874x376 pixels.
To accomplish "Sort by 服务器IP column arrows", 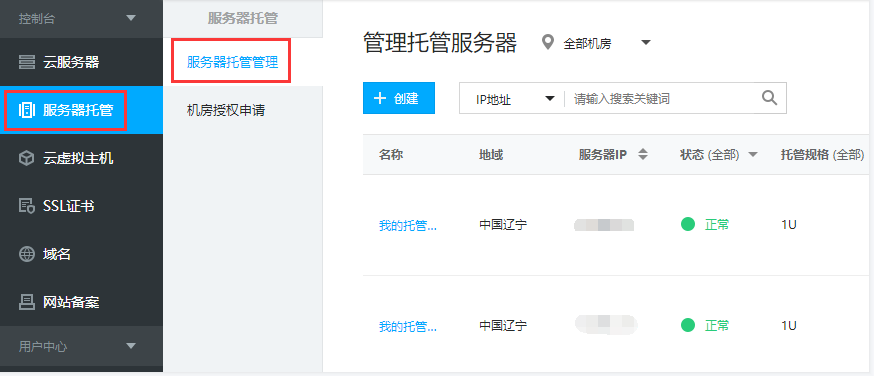I will point(643,155).
